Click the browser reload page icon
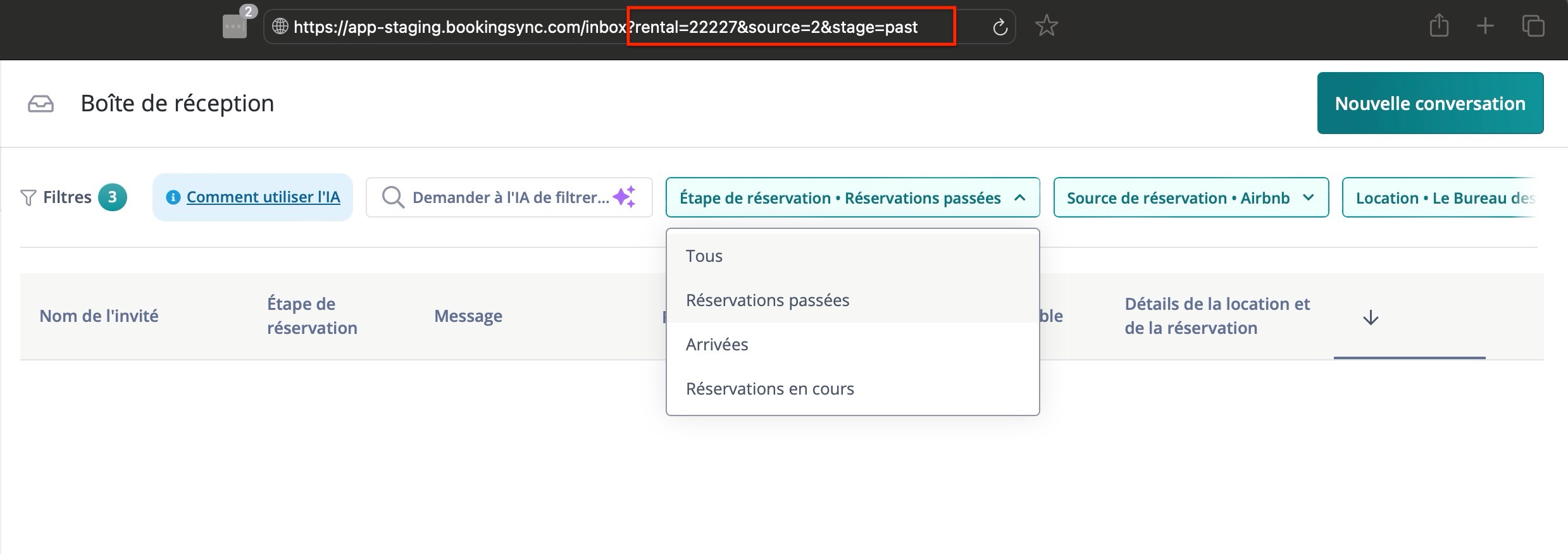This screenshot has width=1568, height=554. (1000, 27)
